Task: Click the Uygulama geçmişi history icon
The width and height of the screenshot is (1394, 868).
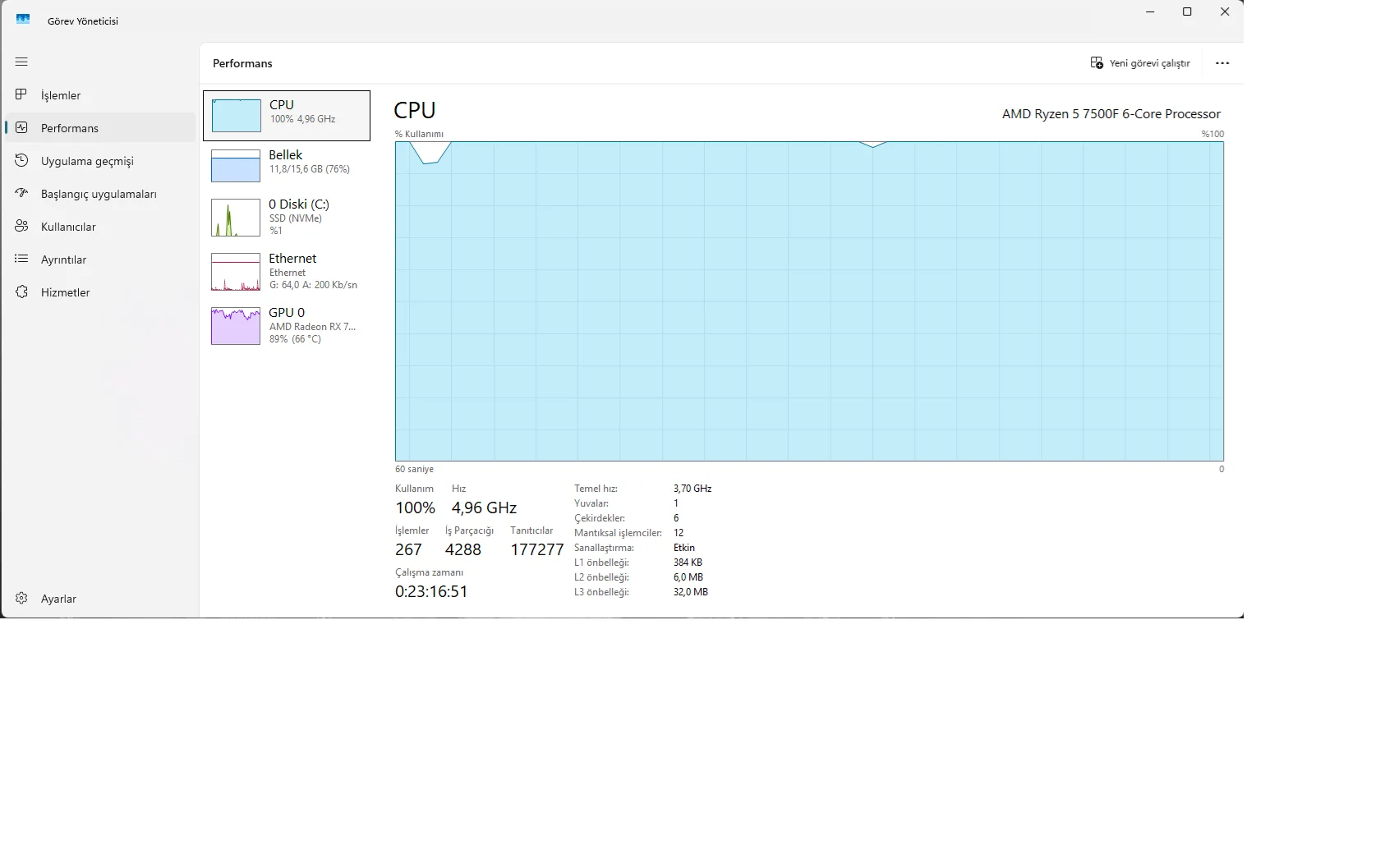Action: click(21, 160)
